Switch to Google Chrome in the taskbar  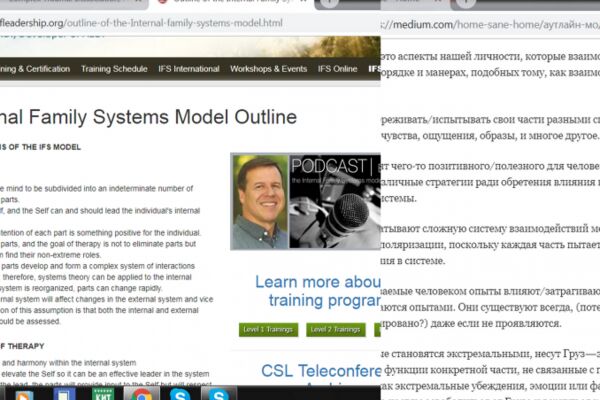point(142,395)
